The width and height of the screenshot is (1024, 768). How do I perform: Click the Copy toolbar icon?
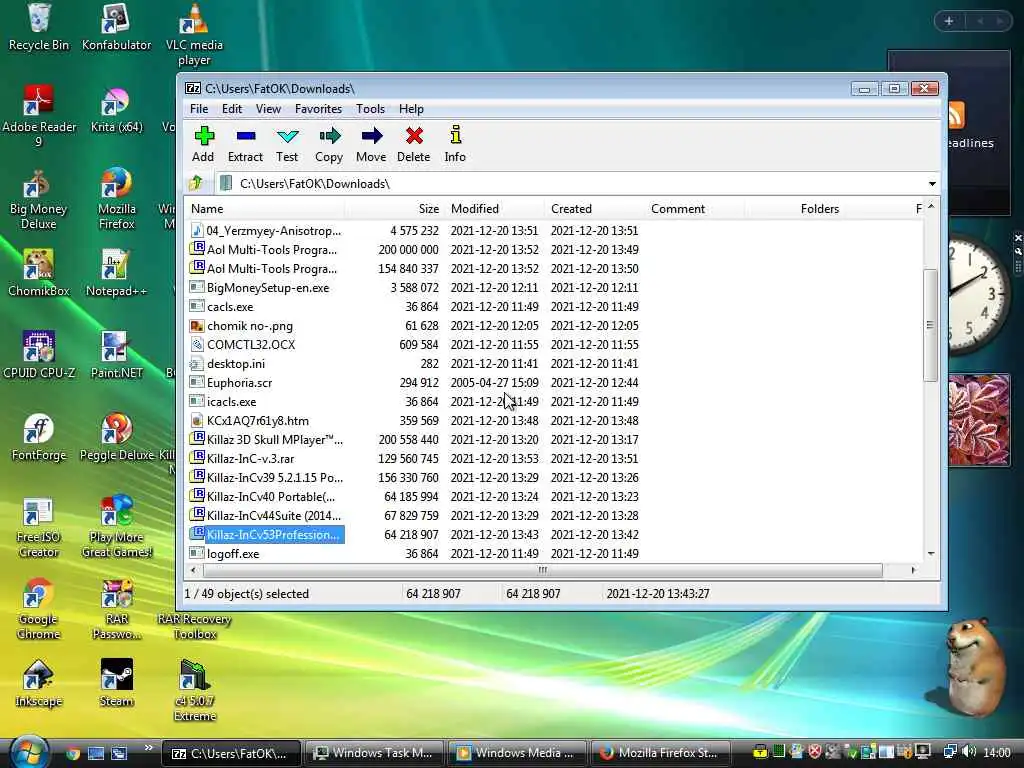coord(328,144)
